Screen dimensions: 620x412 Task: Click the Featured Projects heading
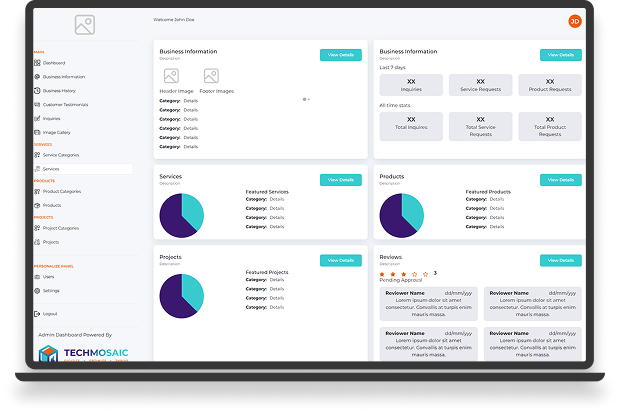pos(267,272)
